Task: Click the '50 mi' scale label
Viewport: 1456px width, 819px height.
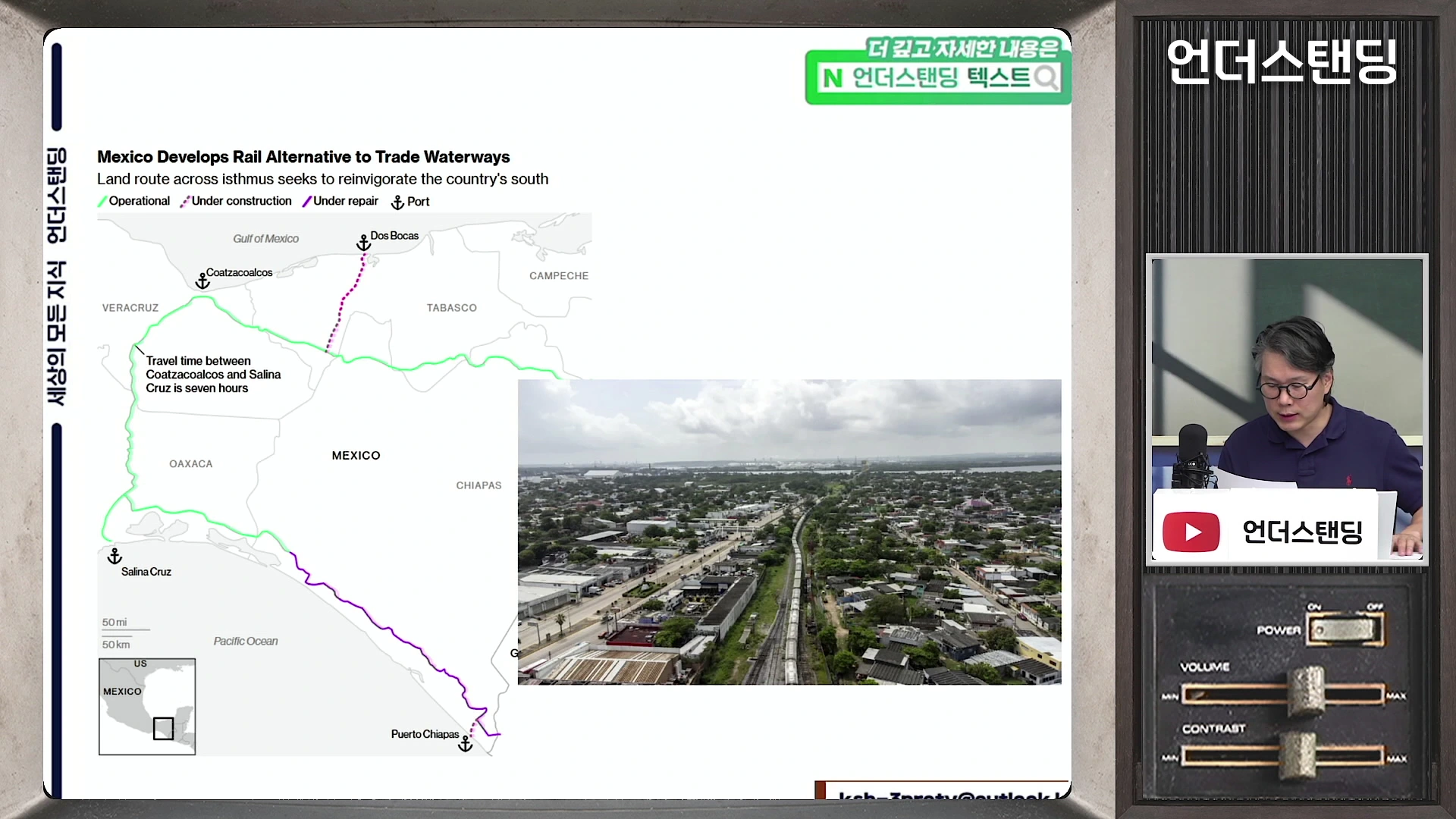Action: (115, 623)
